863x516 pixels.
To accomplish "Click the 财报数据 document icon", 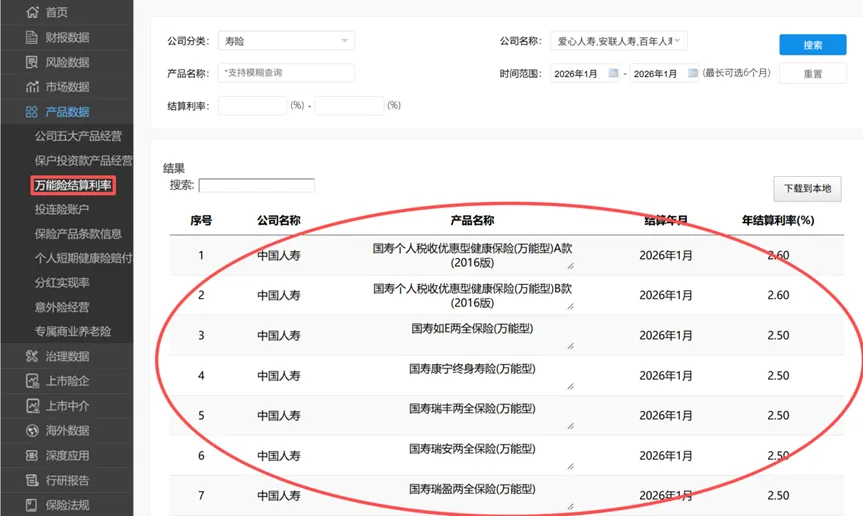I will click(x=32, y=37).
